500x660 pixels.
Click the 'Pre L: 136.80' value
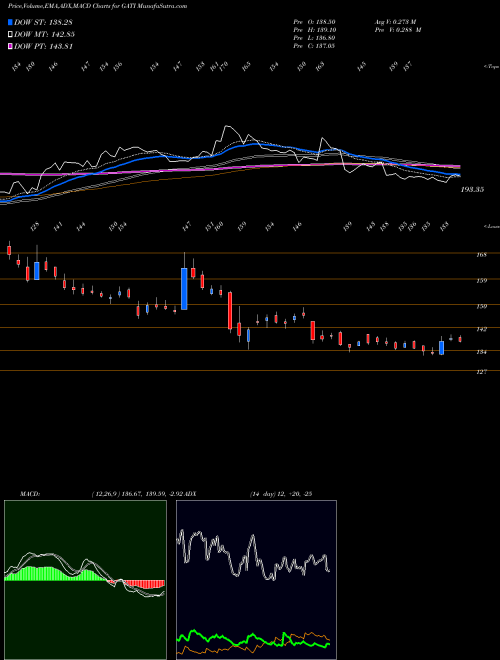tap(314, 38)
